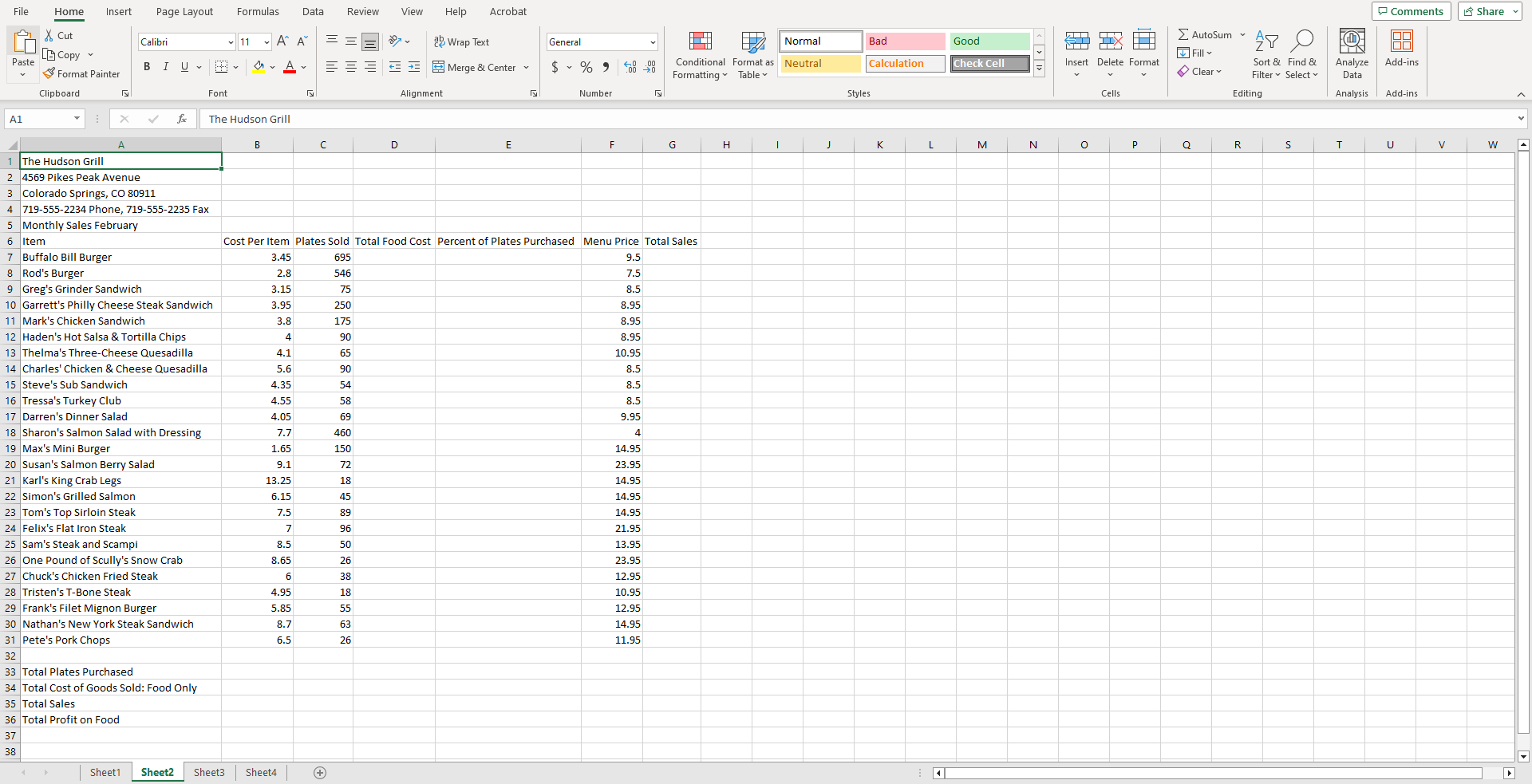Click the Percent Style icon

tap(586, 68)
